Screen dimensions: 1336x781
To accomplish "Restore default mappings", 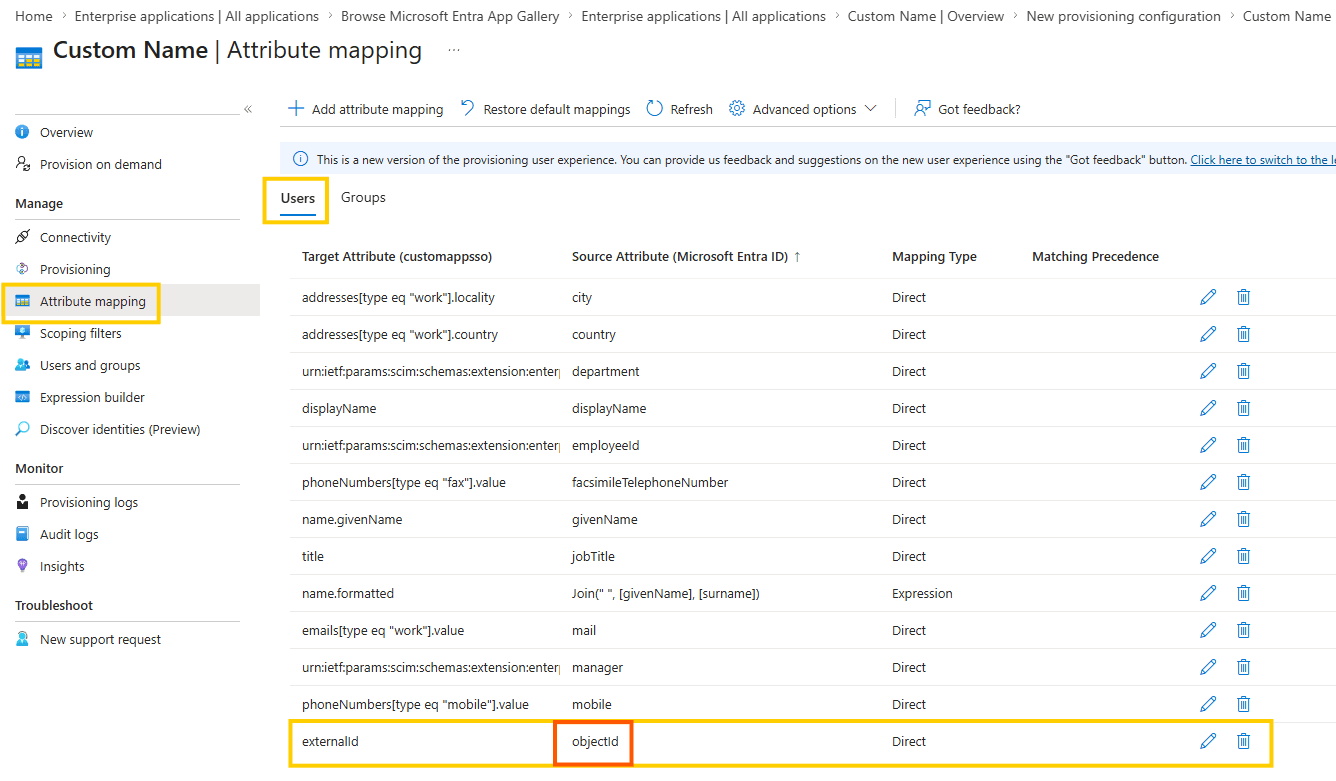I will (x=546, y=109).
